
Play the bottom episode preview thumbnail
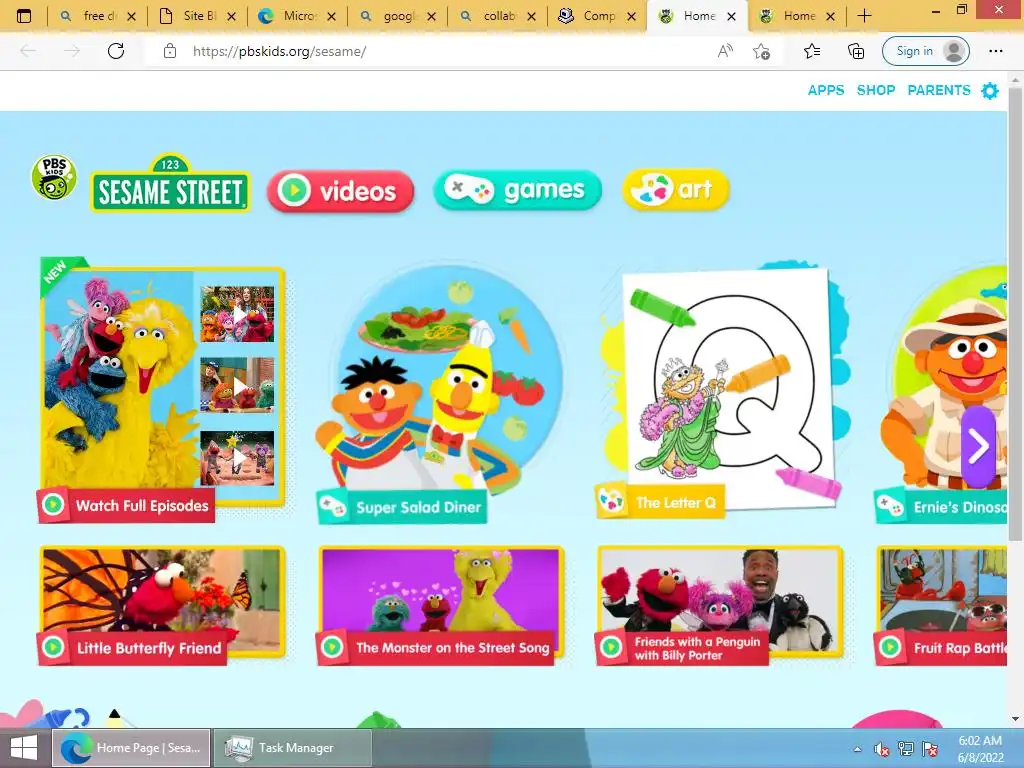pos(237,458)
